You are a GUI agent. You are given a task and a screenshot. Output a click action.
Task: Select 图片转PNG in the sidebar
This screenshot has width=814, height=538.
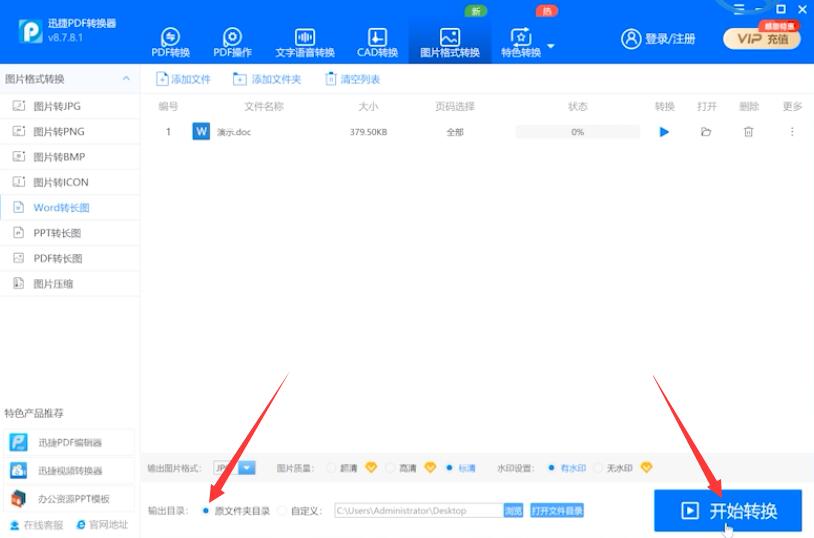[70, 131]
